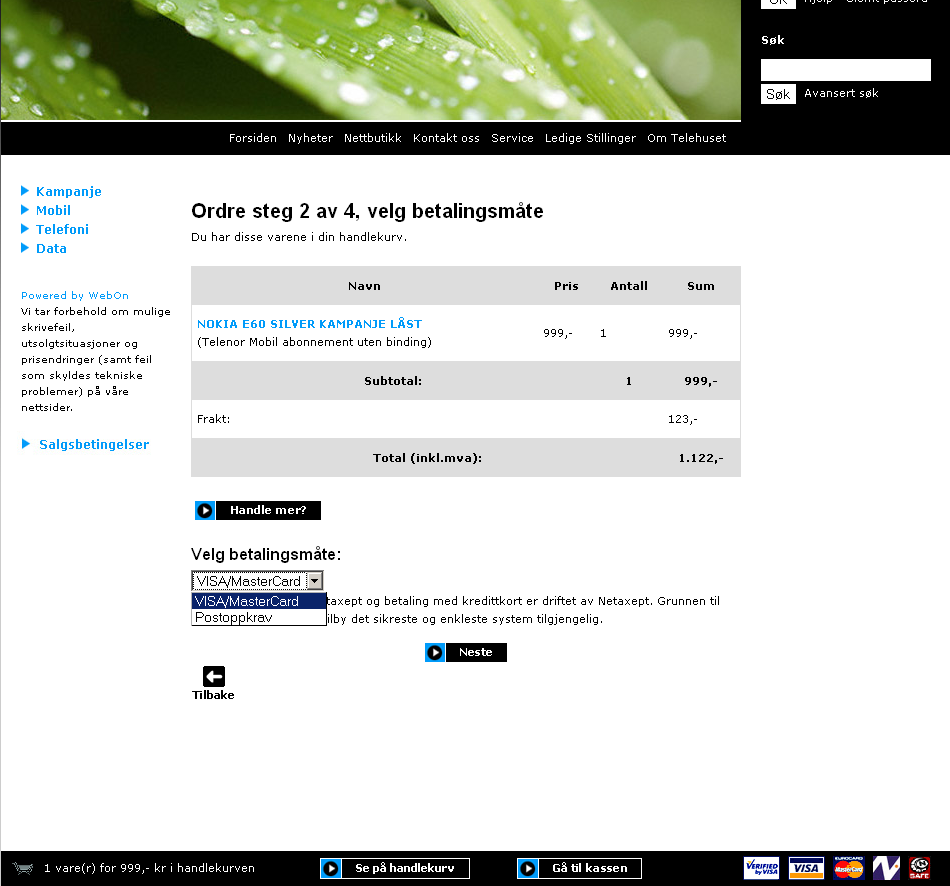This screenshot has width=950, height=886.
Task: Click the triangle bullet next to Kampanje
Action: point(25,191)
